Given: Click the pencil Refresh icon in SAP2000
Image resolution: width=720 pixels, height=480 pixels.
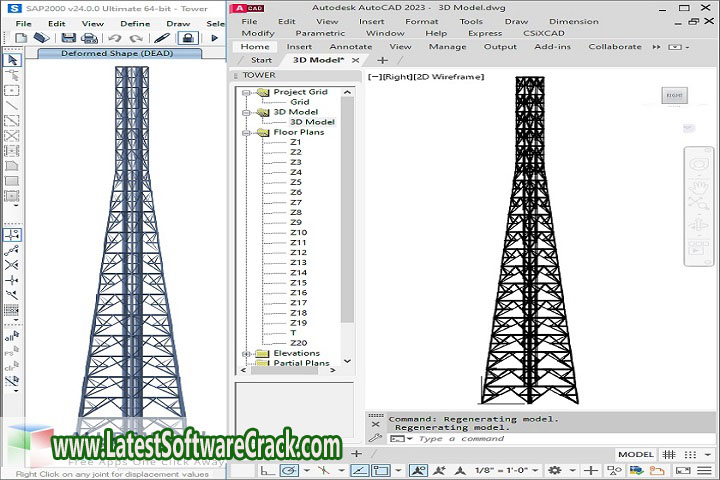Looking at the screenshot, I should [x=162, y=38].
